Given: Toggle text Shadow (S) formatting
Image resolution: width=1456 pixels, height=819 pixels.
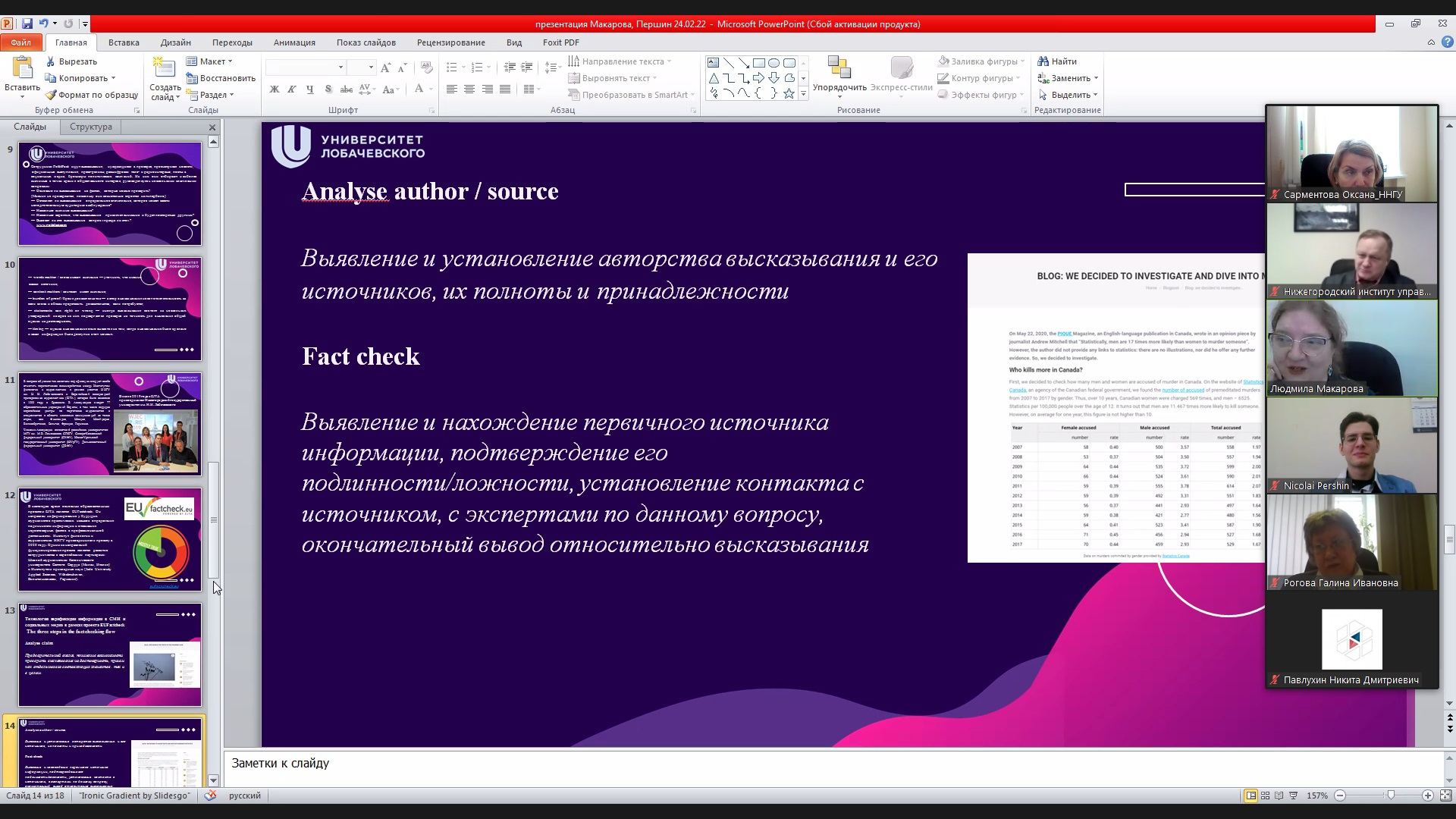Looking at the screenshot, I should pyautogui.click(x=328, y=89).
